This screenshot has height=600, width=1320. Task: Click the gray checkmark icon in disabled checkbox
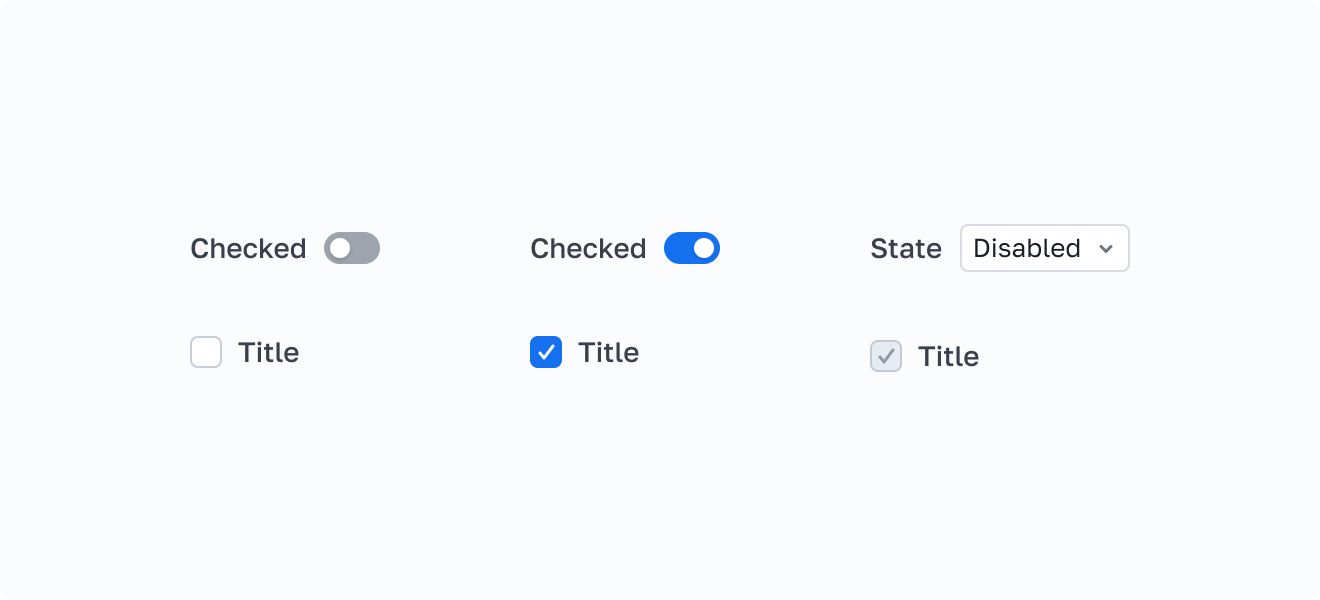point(886,356)
